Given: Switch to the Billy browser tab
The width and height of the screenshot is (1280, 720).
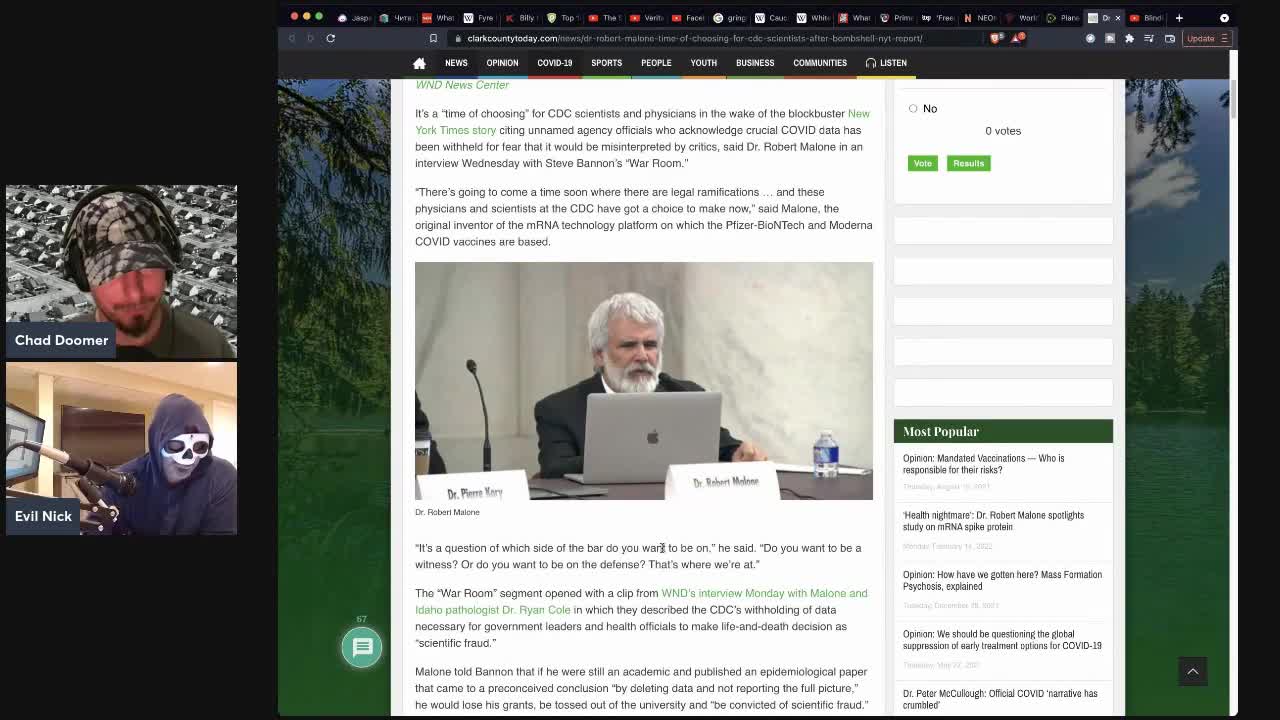Looking at the screenshot, I should pyautogui.click(x=524, y=17).
